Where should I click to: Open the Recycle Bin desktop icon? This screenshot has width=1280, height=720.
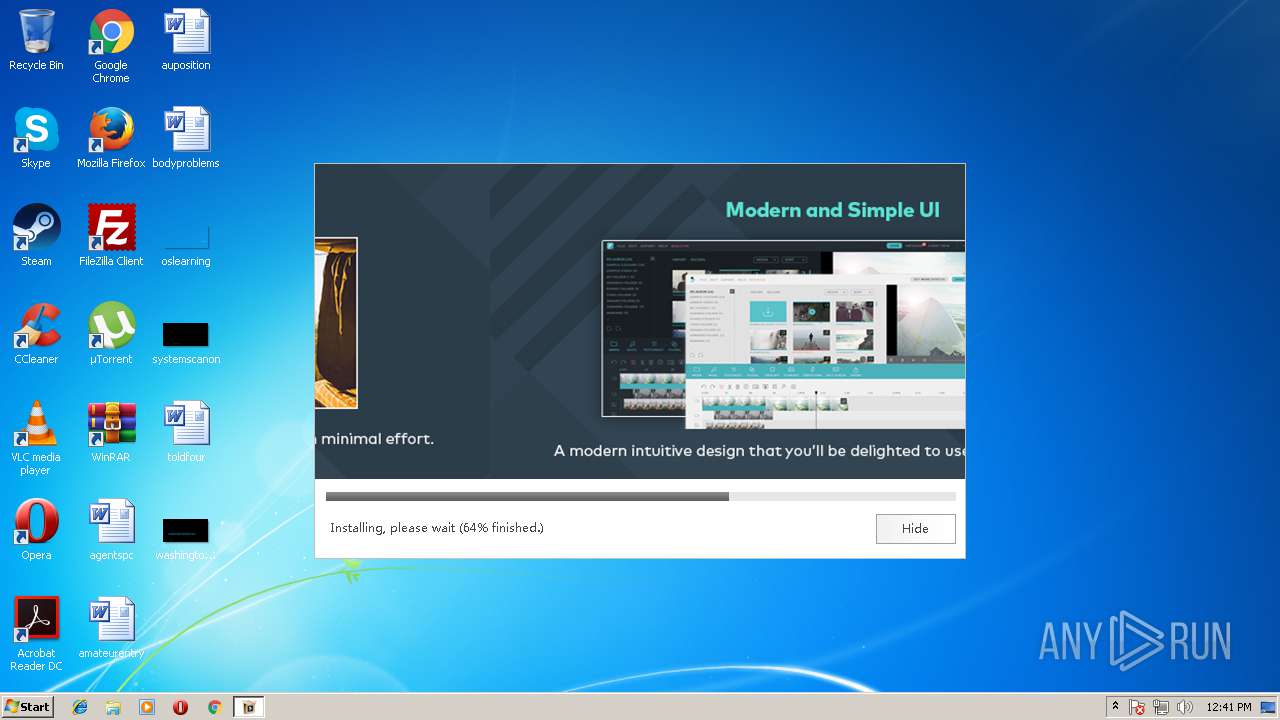pos(36,40)
